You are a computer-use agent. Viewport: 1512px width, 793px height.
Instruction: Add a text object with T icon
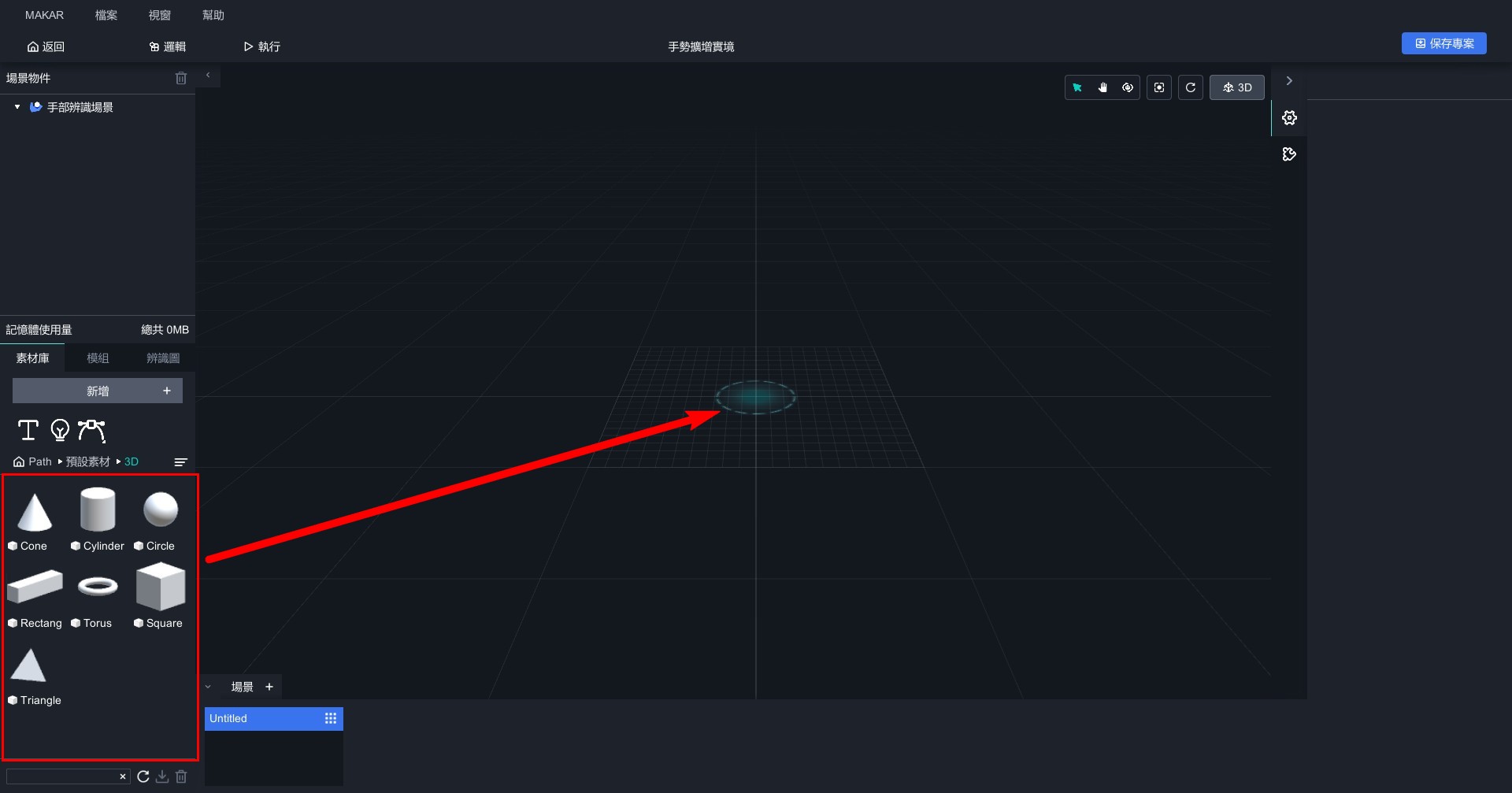(x=28, y=430)
